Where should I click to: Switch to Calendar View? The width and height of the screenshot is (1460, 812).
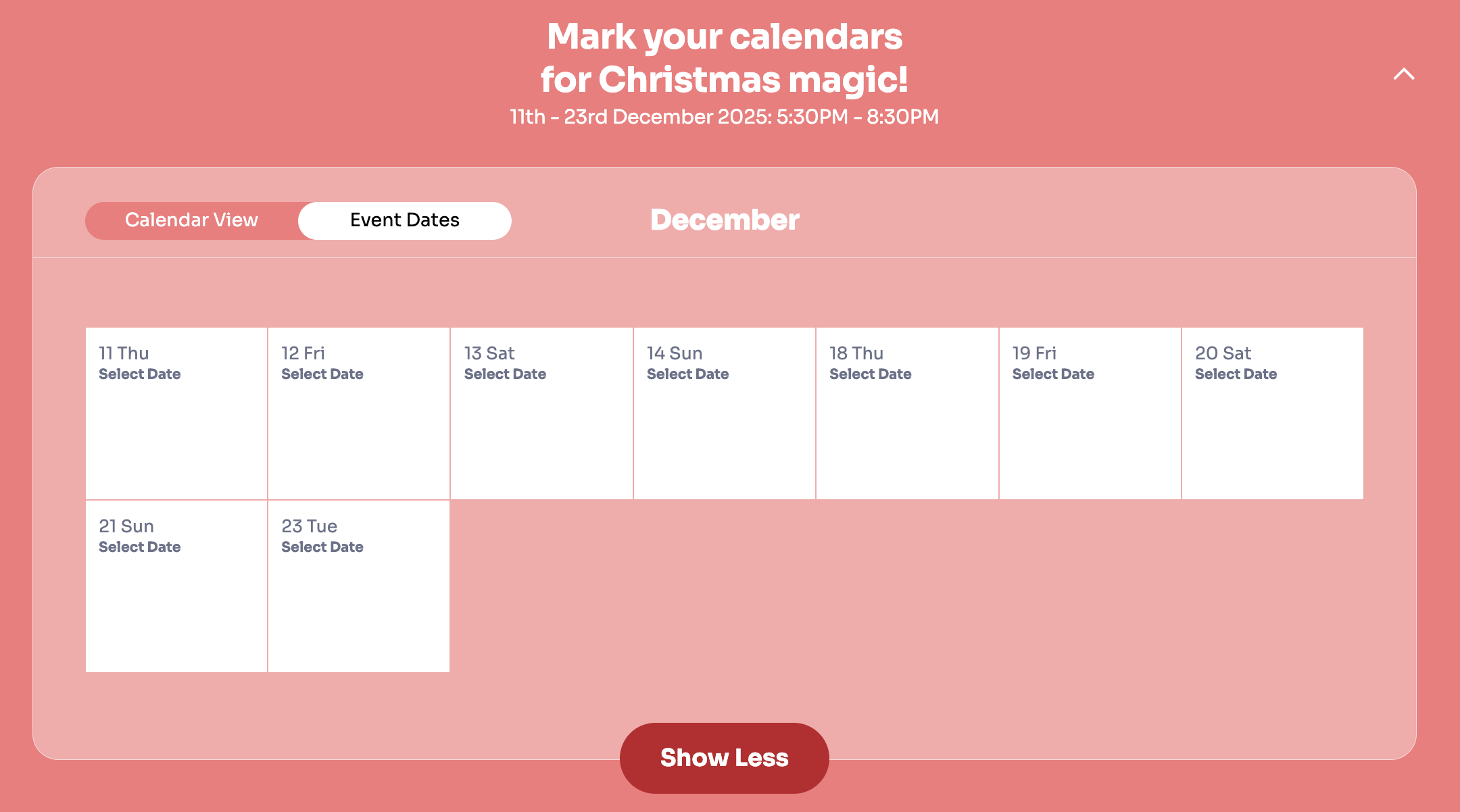[x=191, y=220]
